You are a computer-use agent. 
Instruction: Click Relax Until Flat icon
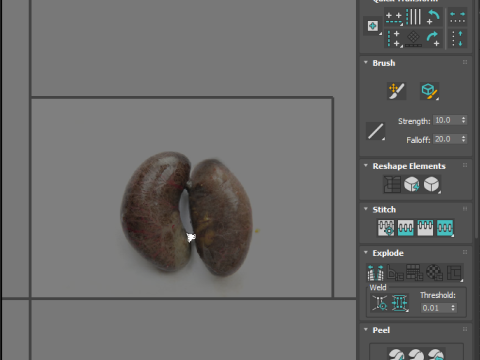pyautogui.click(x=412, y=184)
